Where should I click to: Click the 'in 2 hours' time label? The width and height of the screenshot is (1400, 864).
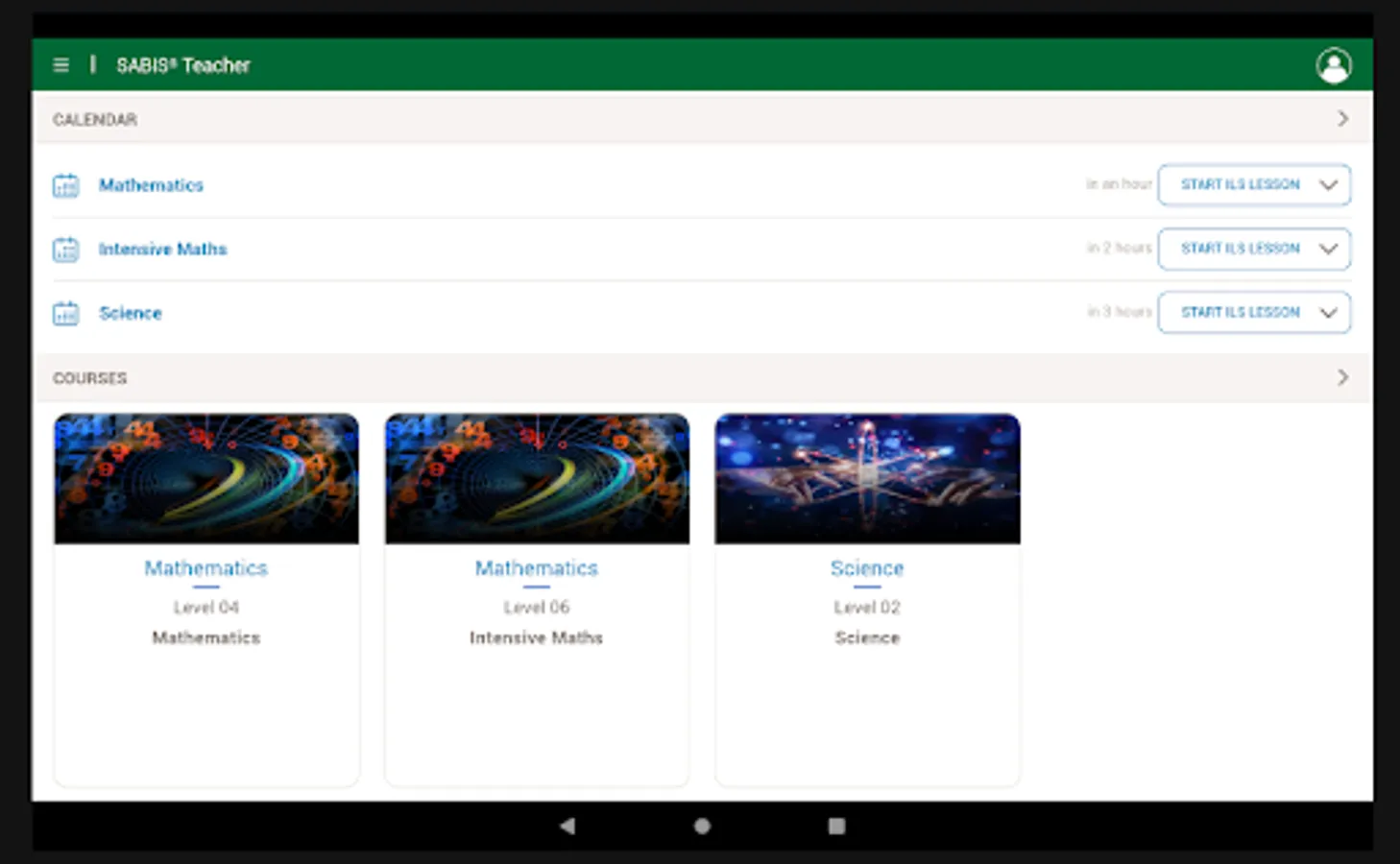tap(1119, 248)
